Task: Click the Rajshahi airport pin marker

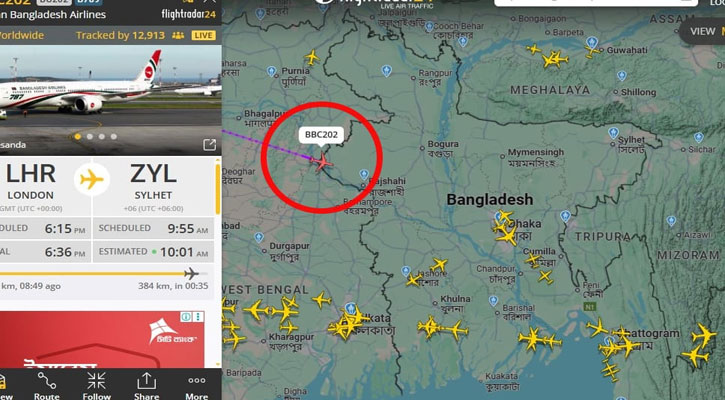Action: pyautogui.click(x=364, y=174)
